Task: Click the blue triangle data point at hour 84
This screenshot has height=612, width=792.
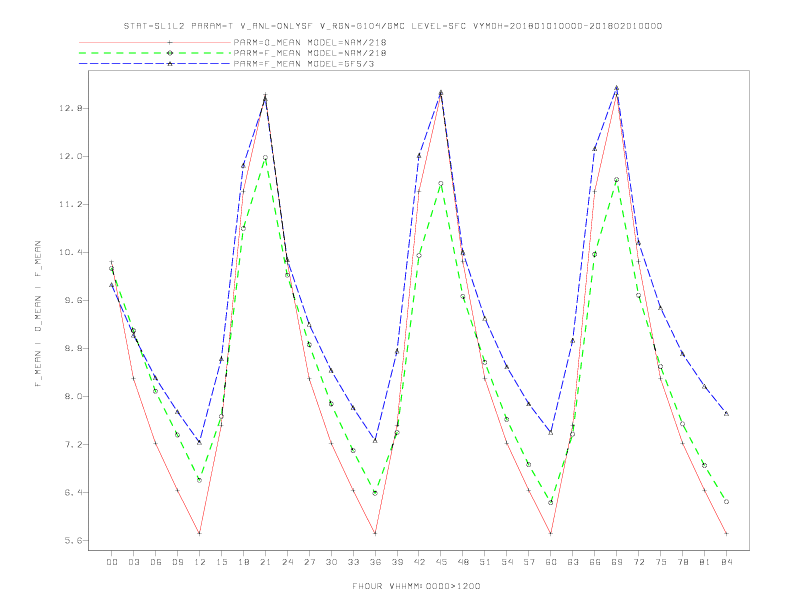Action: tap(726, 414)
